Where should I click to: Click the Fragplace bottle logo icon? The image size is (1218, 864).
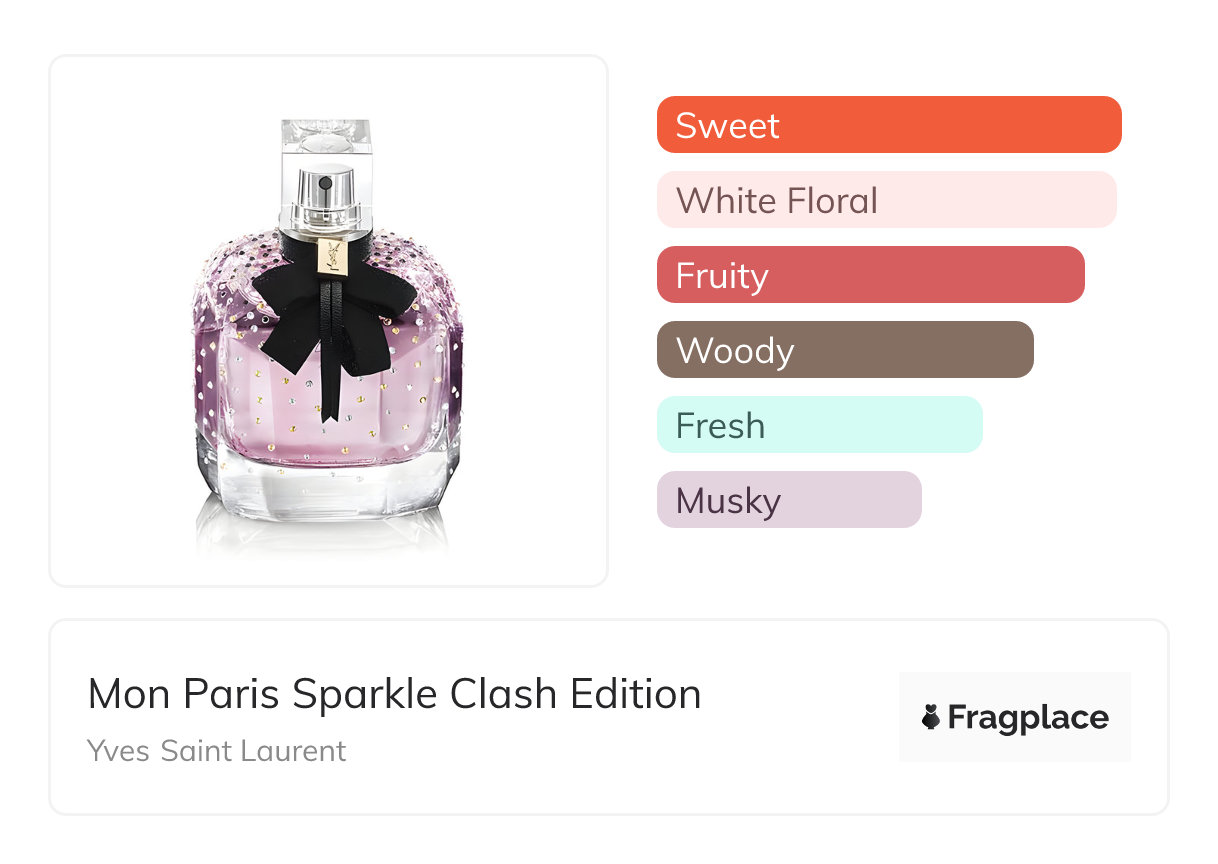click(x=931, y=717)
